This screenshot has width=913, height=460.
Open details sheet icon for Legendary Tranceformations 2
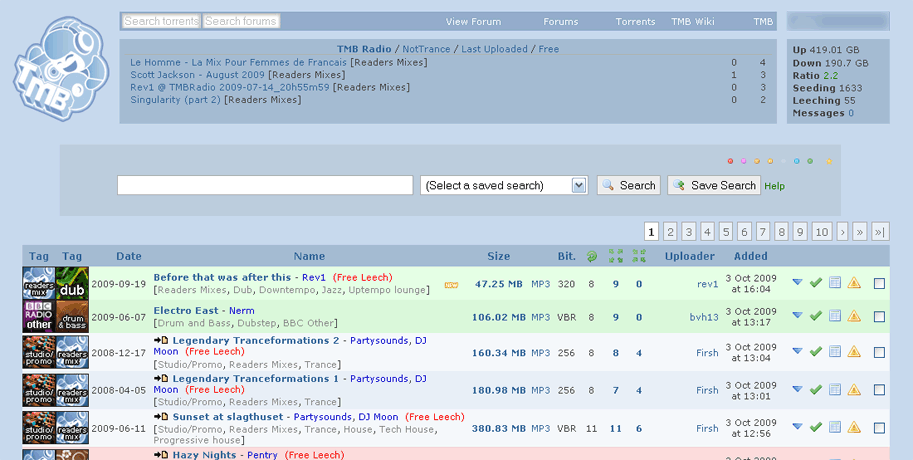coord(835,352)
